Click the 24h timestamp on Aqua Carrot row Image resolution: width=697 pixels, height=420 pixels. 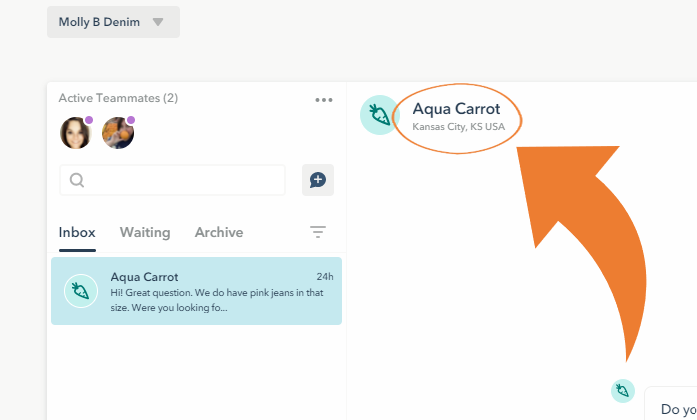click(325, 277)
